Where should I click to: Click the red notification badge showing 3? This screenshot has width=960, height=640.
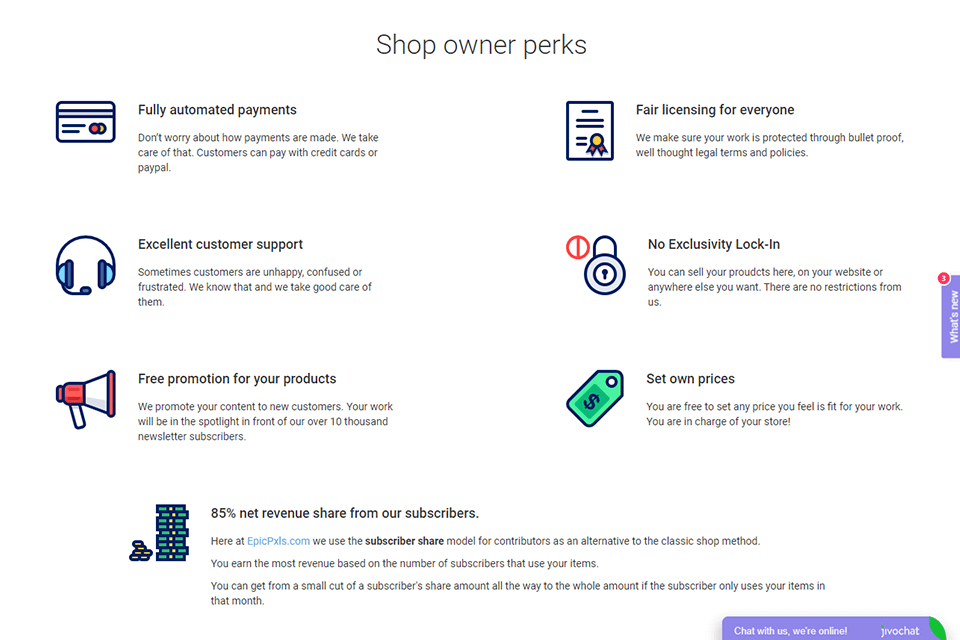click(943, 278)
